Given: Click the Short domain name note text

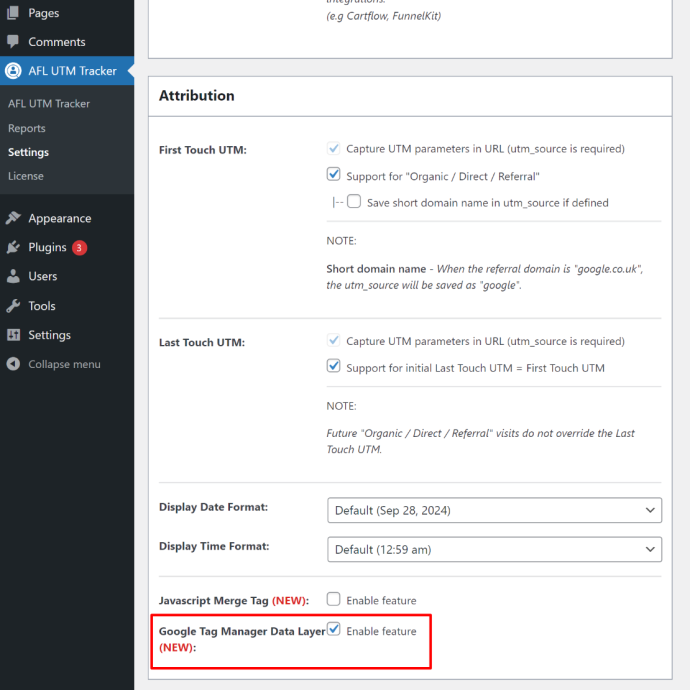Looking at the screenshot, I should coord(484,277).
